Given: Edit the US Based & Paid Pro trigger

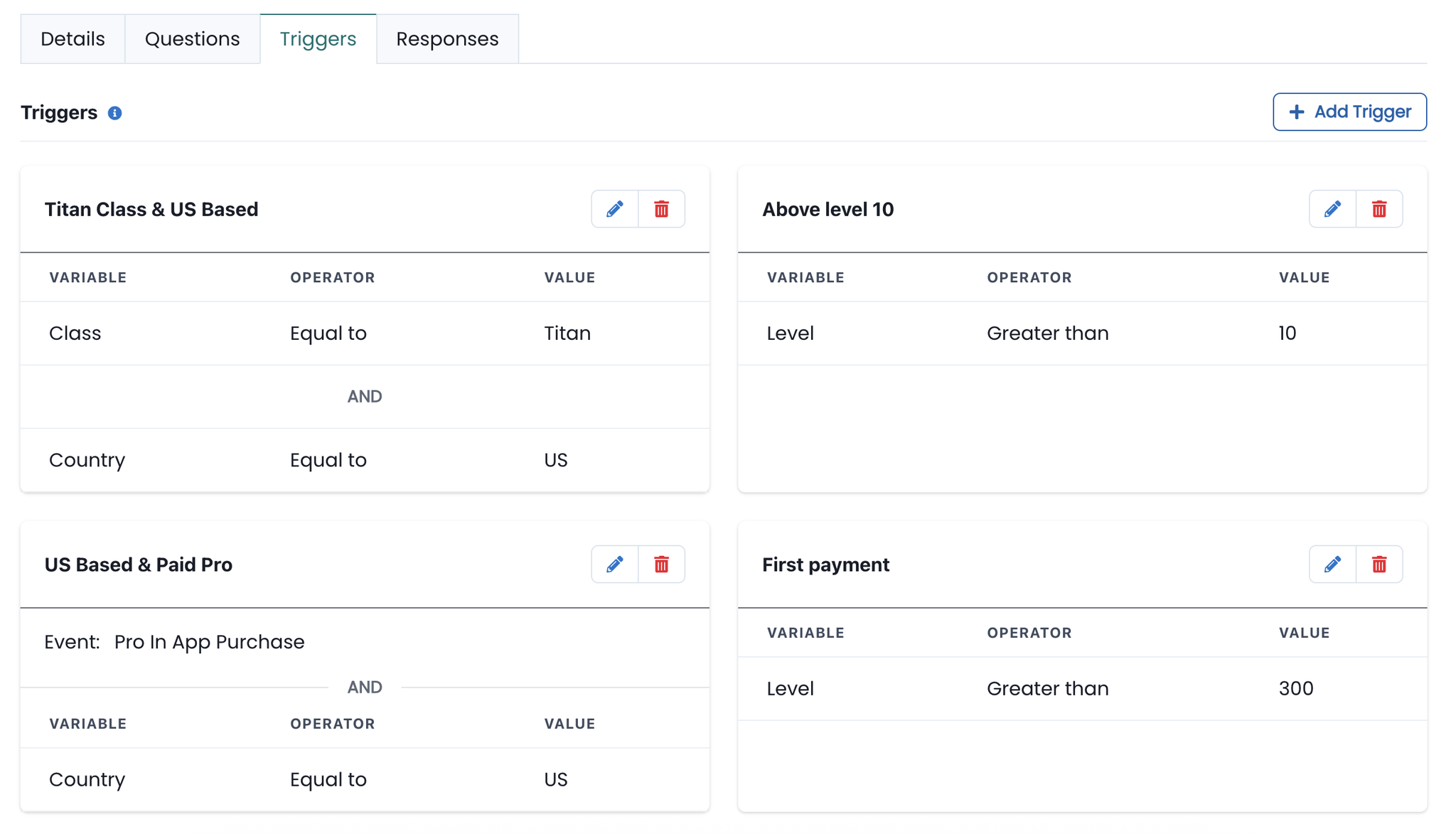Looking at the screenshot, I should tap(615, 565).
